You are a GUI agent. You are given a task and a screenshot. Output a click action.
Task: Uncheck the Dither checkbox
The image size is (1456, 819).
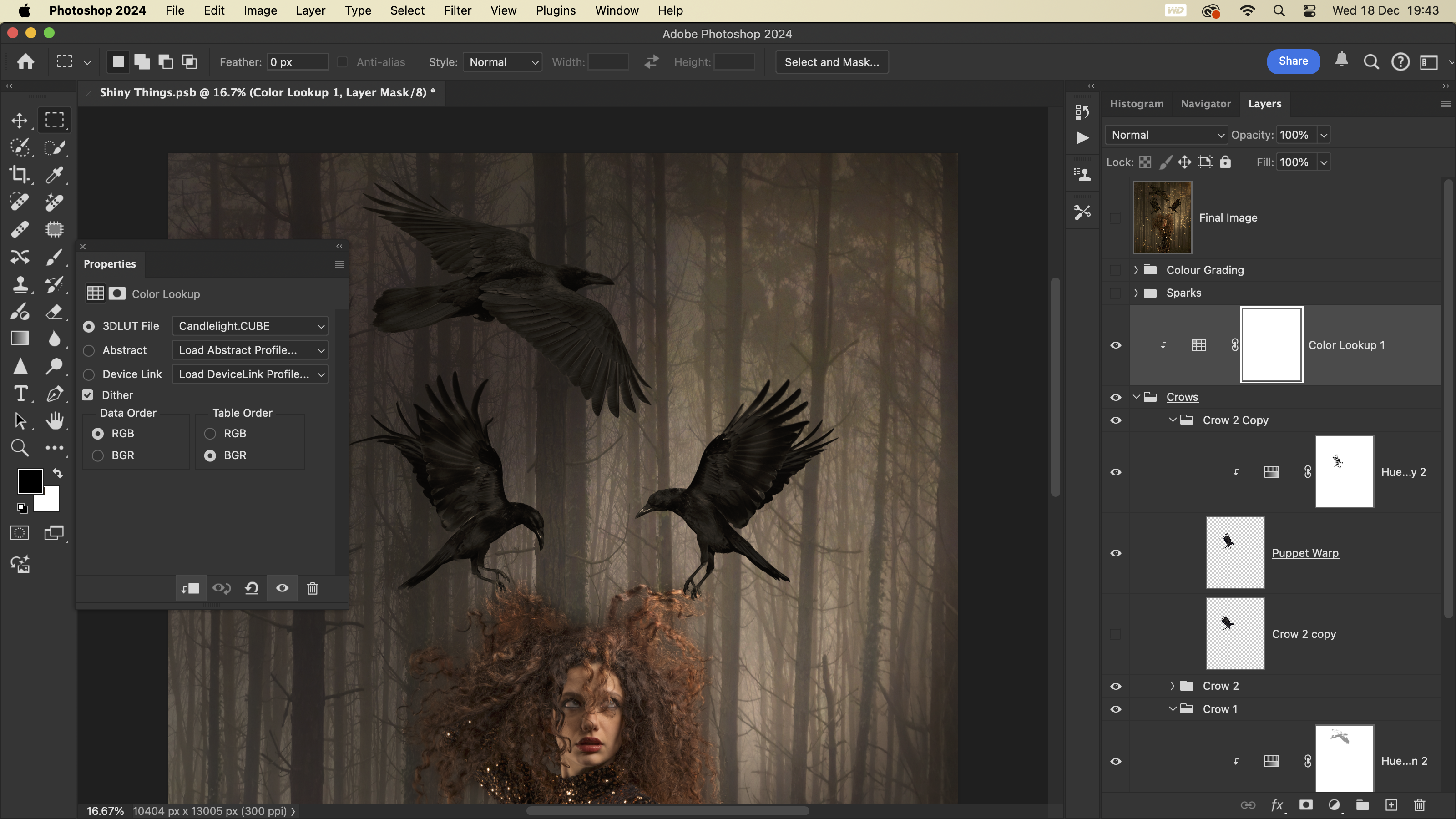(88, 395)
